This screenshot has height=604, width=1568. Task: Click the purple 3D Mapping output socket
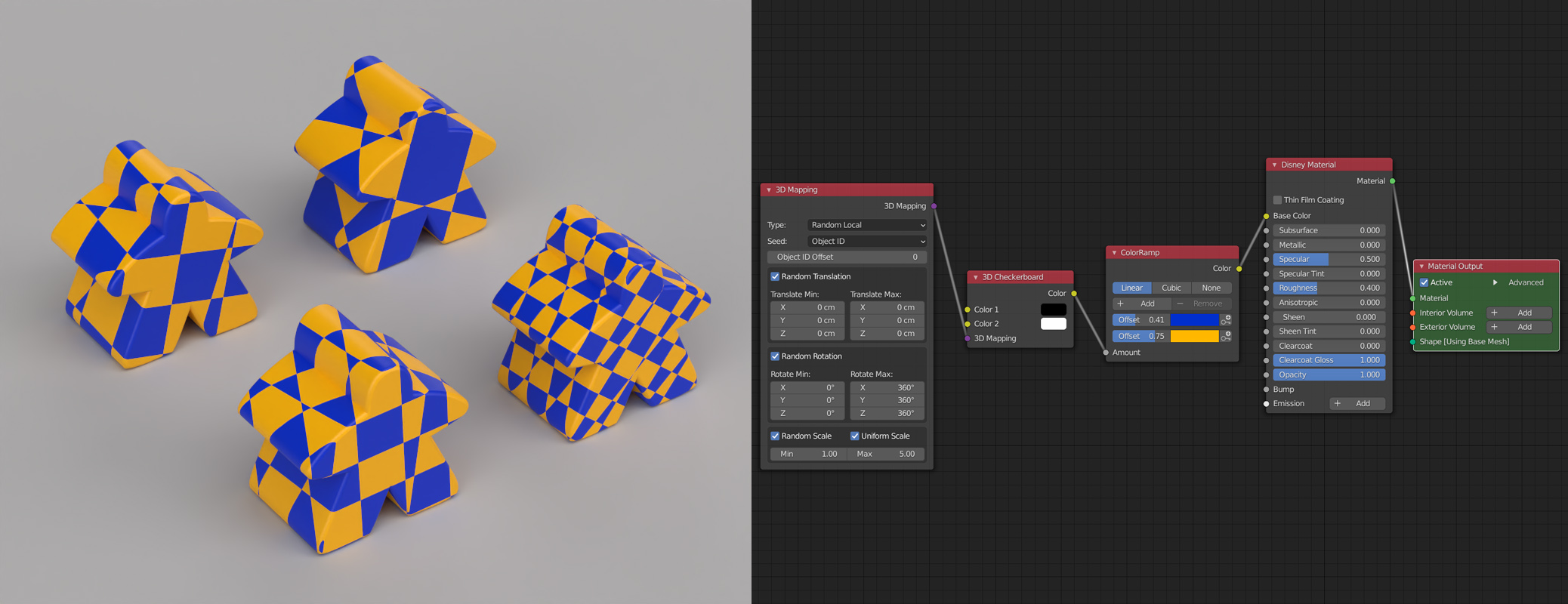934,206
